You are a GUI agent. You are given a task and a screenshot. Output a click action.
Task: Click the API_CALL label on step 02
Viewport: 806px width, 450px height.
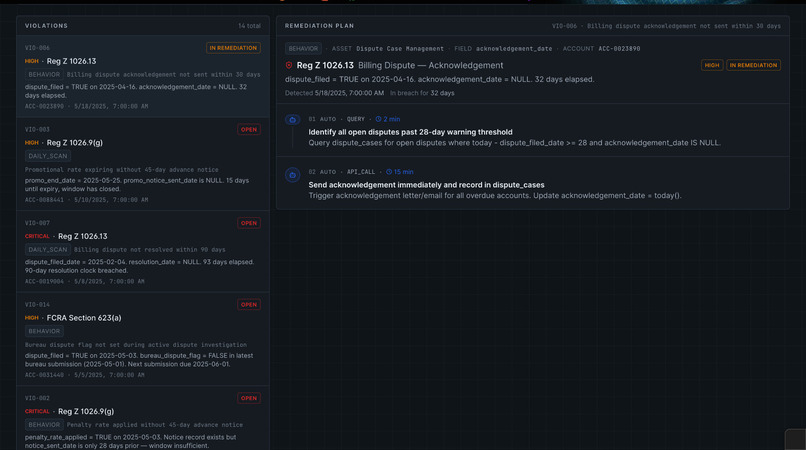tap(361, 172)
